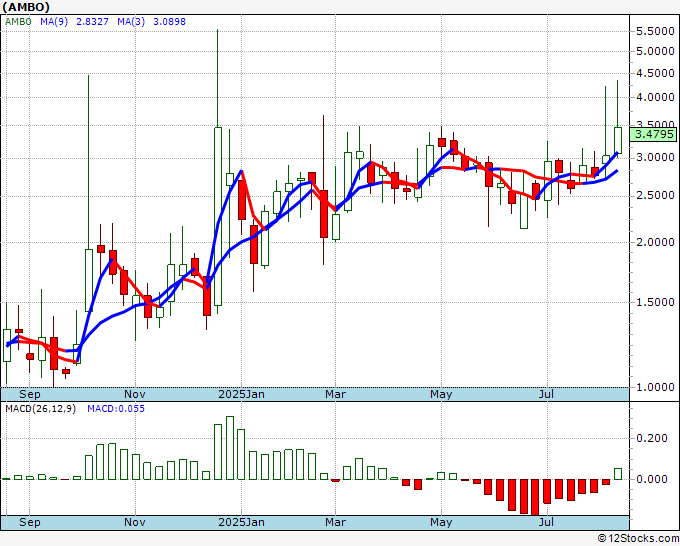The image size is (680, 546).
Task: Click the 5.5000 price axis label
Action: (655, 31)
